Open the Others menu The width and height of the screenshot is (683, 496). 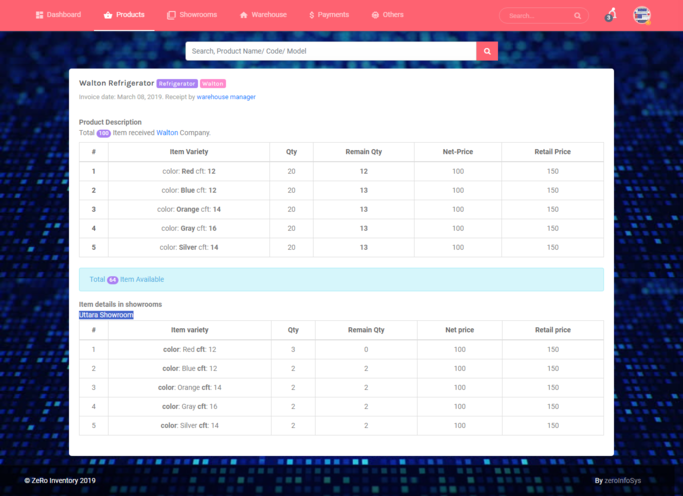tap(387, 15)
